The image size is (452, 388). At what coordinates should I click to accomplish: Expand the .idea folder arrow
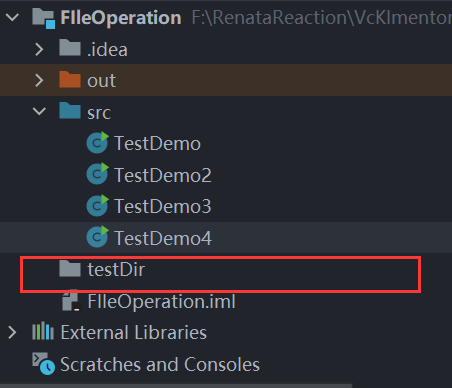(39, 49)
